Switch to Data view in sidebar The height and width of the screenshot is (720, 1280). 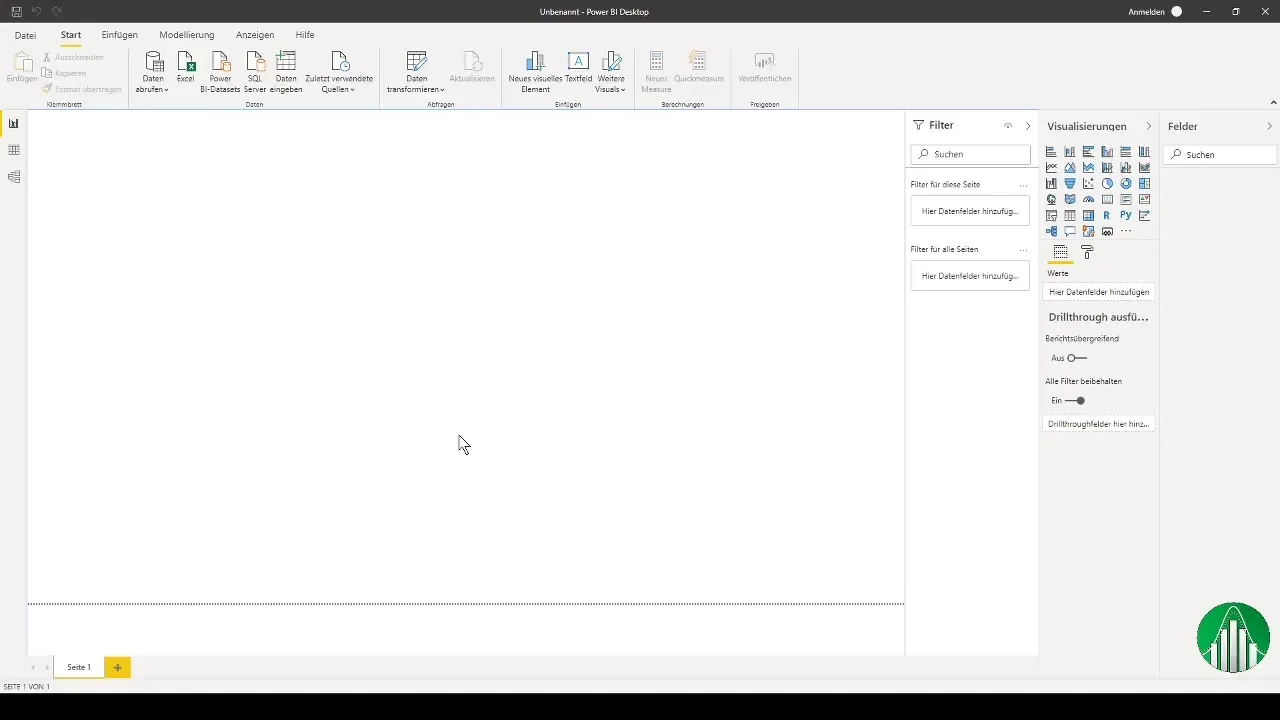pos(14,150)
